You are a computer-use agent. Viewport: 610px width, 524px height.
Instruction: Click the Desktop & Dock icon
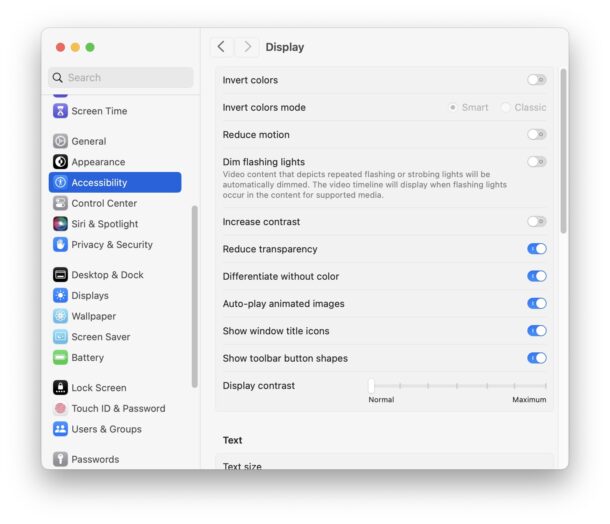coord(60,275)
